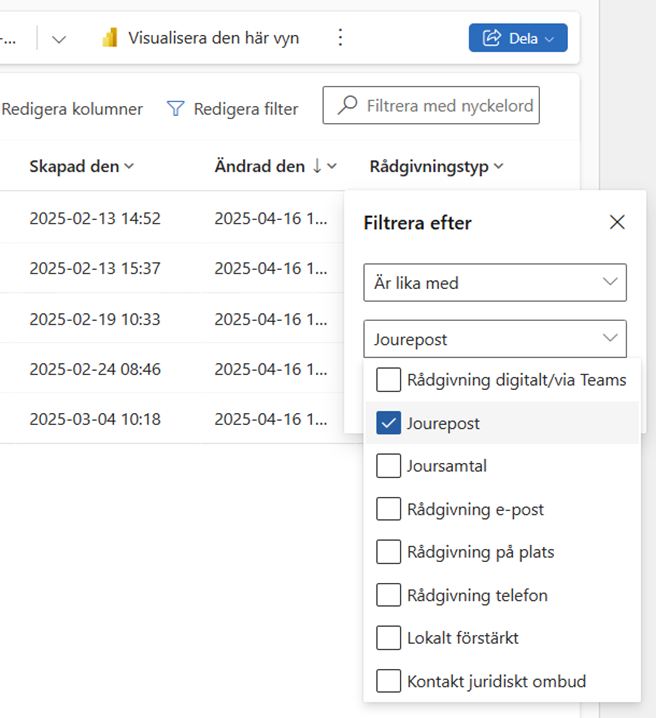Open the Rådgivningstyp column header menu
Screen dimensions: 656x718
pos(436,166)
